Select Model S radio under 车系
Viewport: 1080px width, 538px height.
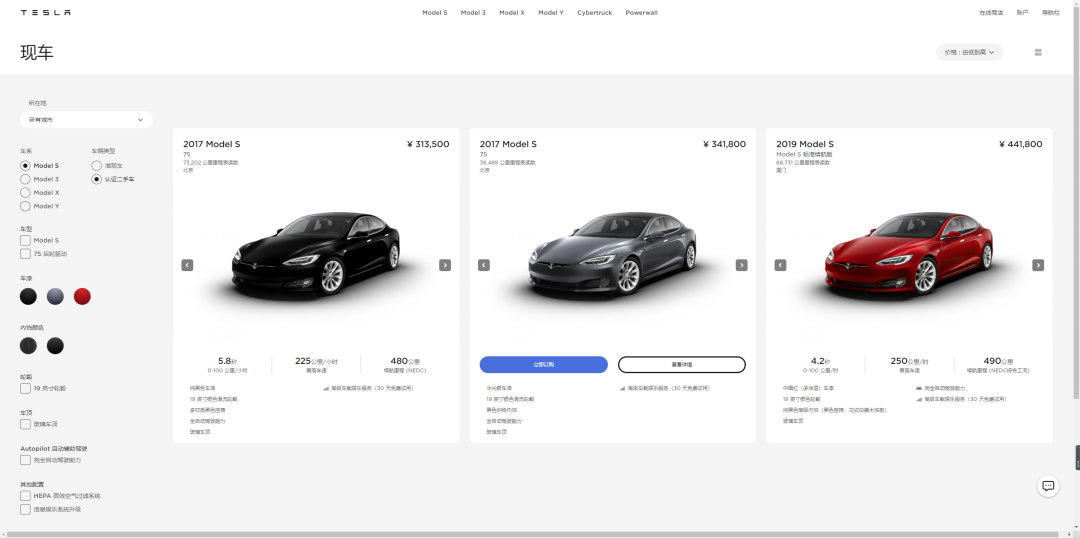tap(25, 165)
